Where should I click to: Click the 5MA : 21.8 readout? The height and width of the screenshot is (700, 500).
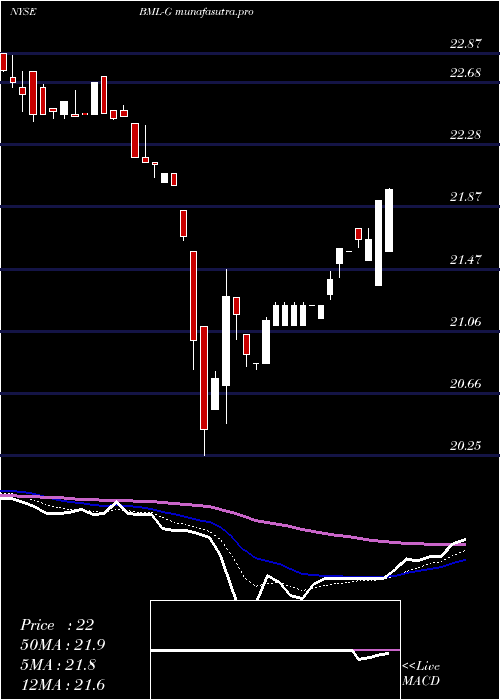(x=58, y=665)
